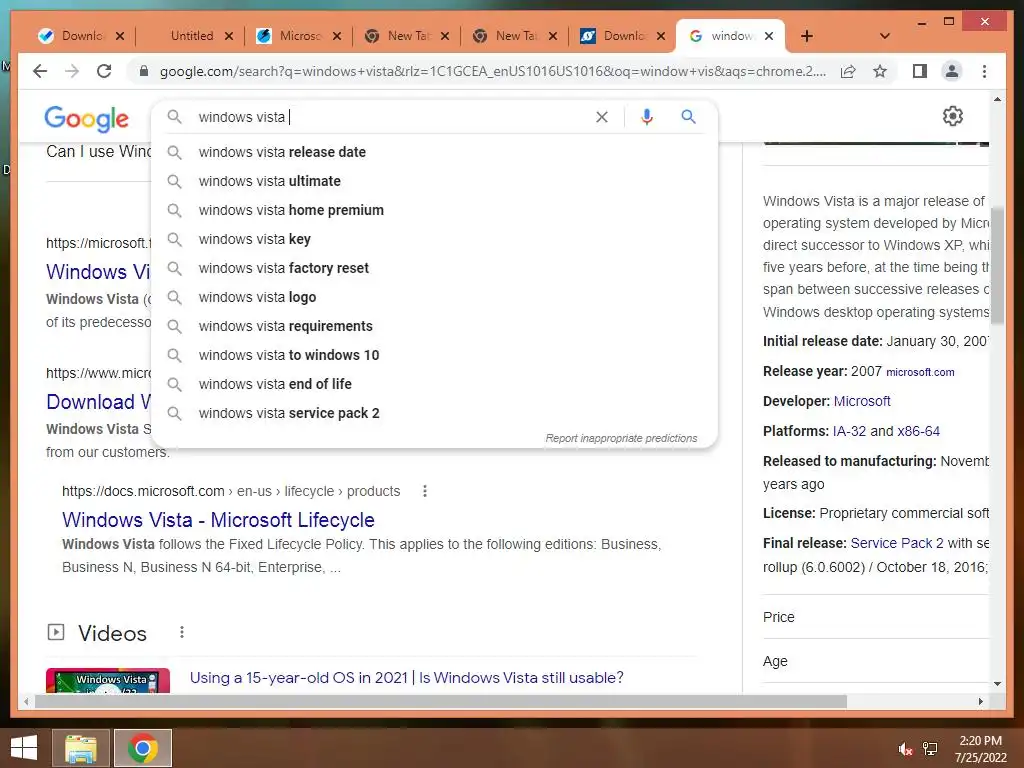
Task: Click the Service Pack 2 link
Action: pos(897,543)
